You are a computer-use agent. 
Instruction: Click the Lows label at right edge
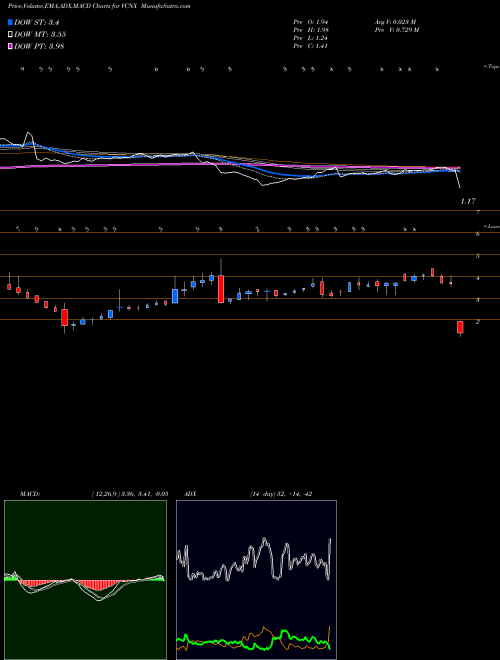492,226
